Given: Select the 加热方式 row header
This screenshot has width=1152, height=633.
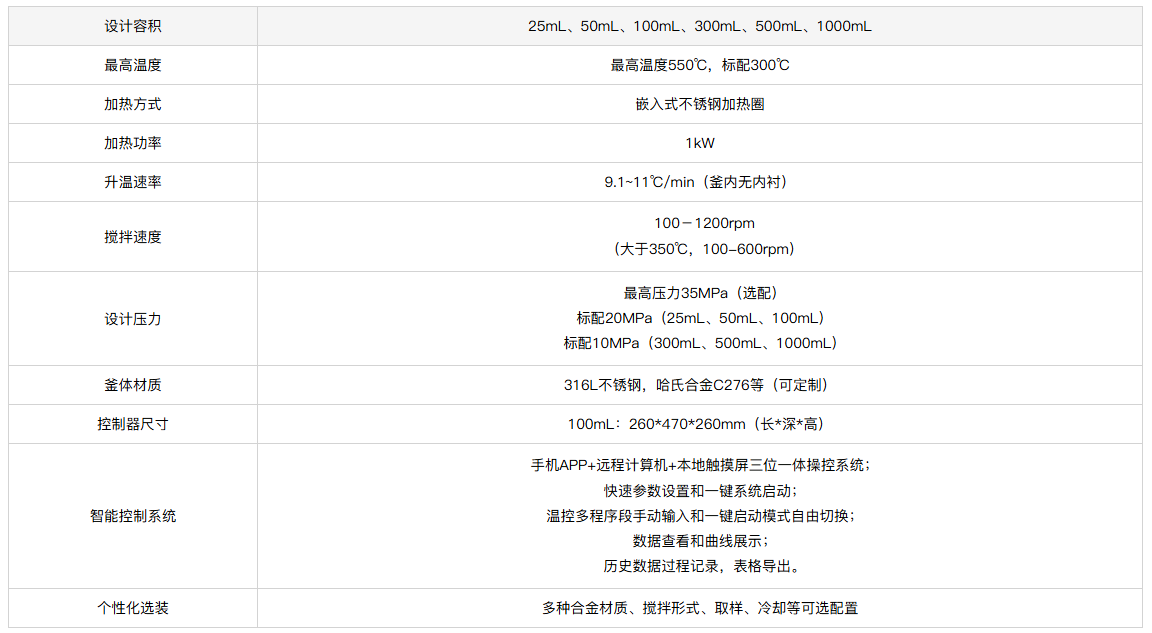Looking at the screenshot, I should [x=132, y=104].
